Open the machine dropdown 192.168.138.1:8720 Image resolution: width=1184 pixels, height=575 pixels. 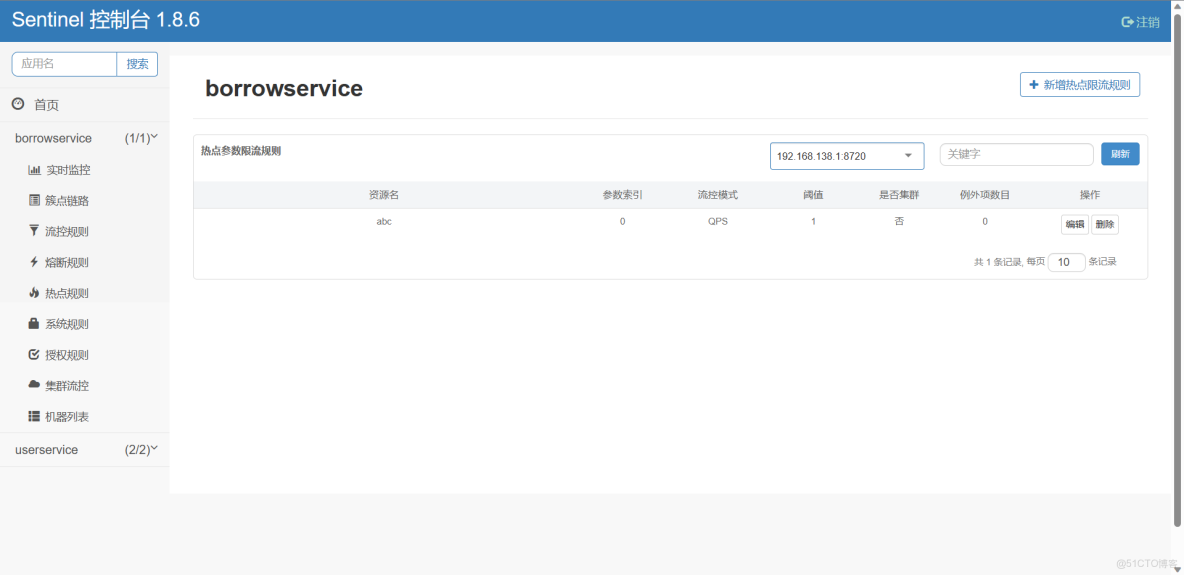(x=846, y=156)
